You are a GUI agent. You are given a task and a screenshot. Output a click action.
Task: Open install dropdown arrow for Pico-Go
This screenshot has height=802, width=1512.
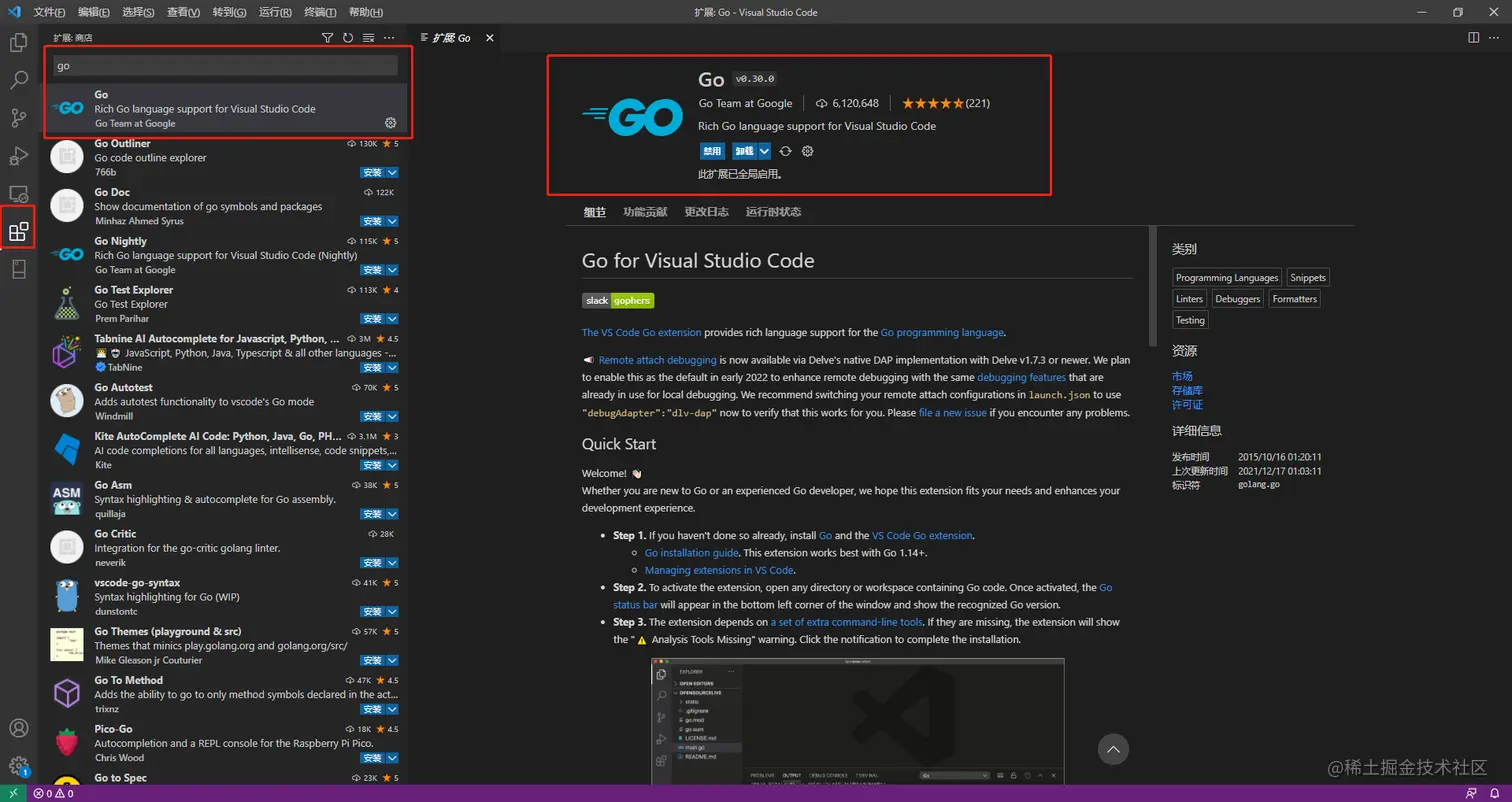(393, 758)
